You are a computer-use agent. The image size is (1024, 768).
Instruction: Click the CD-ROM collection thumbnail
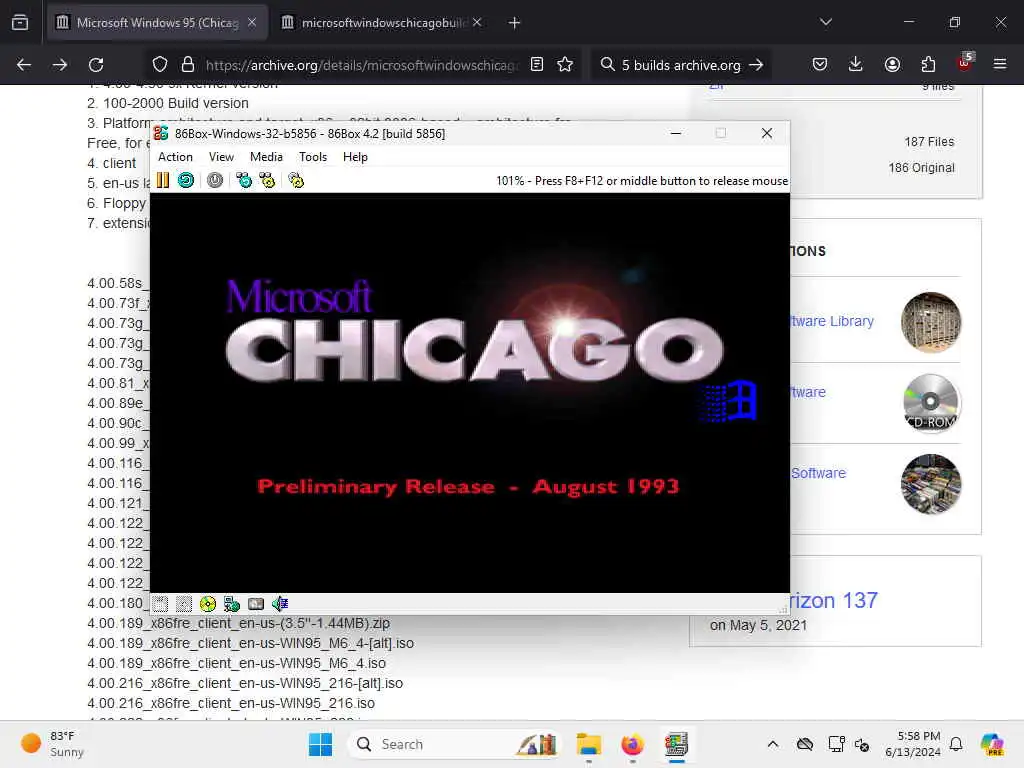(x=931, y=402)
